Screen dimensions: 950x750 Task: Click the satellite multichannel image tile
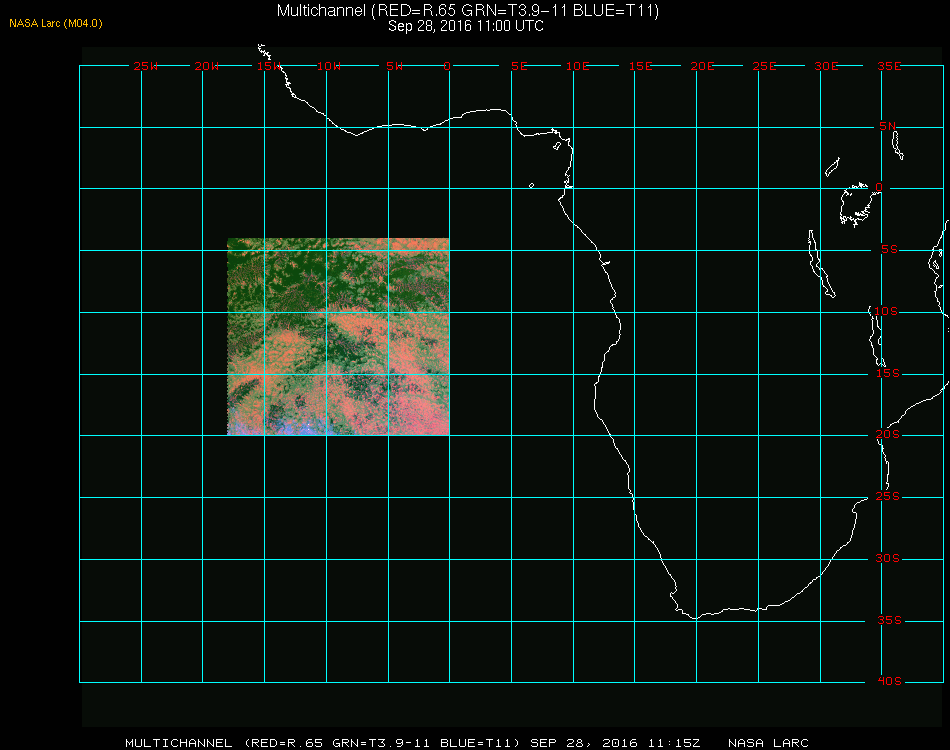[338, 336]
